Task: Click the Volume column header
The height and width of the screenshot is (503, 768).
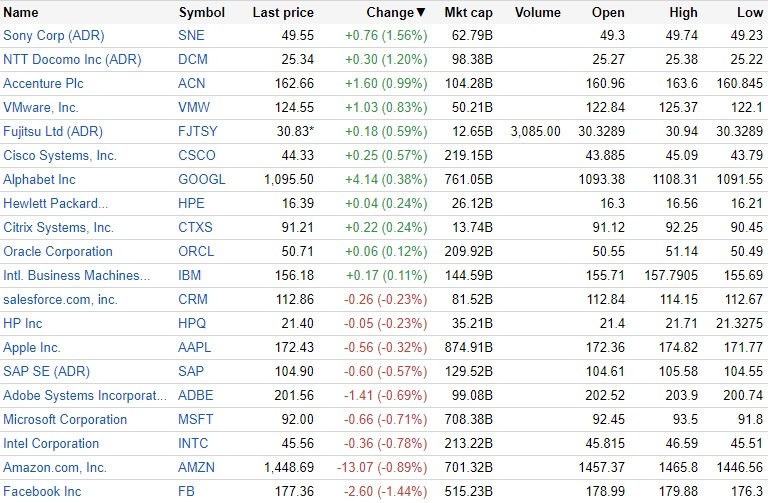Action: pos(537,13)
